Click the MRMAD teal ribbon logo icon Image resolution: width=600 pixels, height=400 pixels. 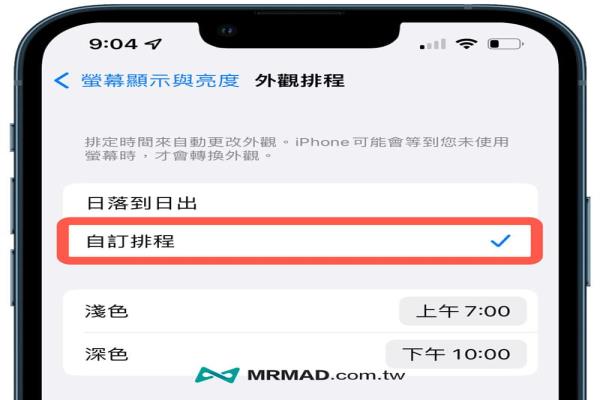[217, 375]
